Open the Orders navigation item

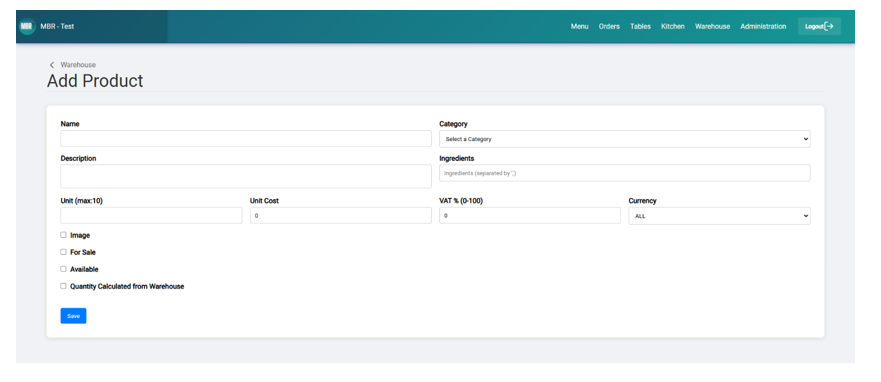tap(609, 26)
